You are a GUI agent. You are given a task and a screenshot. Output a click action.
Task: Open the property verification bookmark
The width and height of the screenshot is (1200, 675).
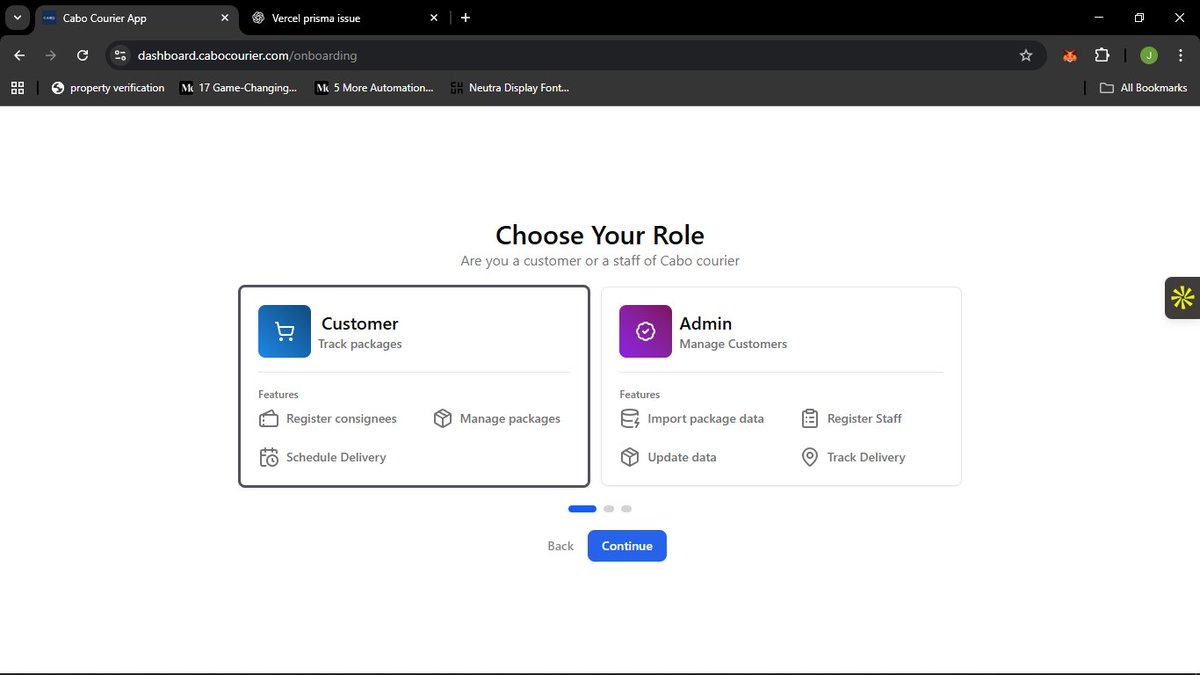tap(108, 88)
